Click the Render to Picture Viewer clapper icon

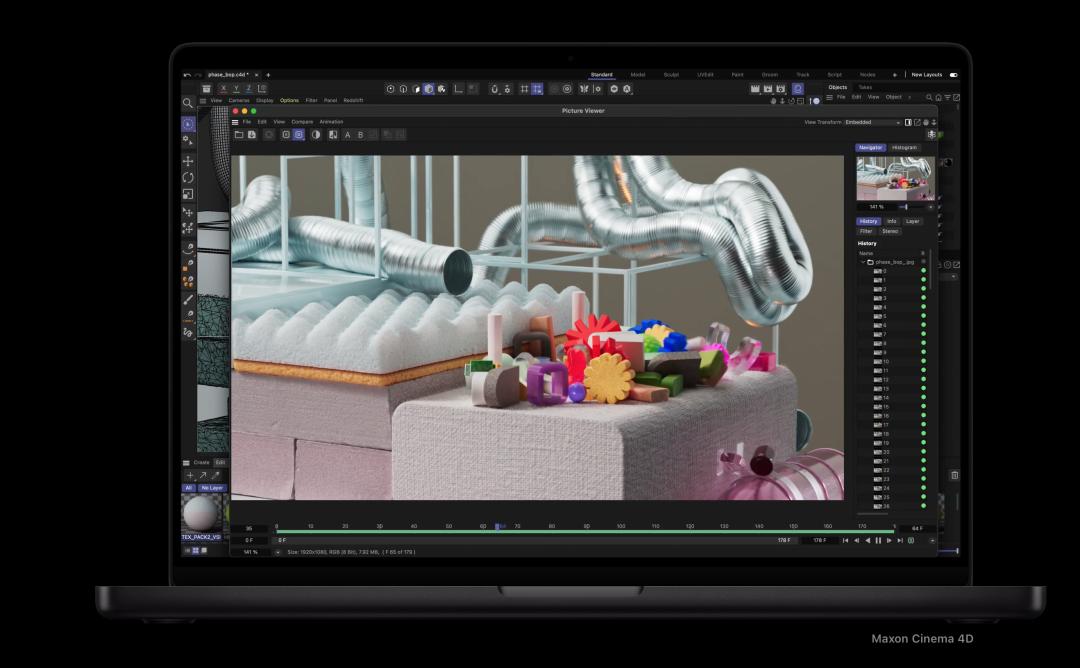click(768, 89)
